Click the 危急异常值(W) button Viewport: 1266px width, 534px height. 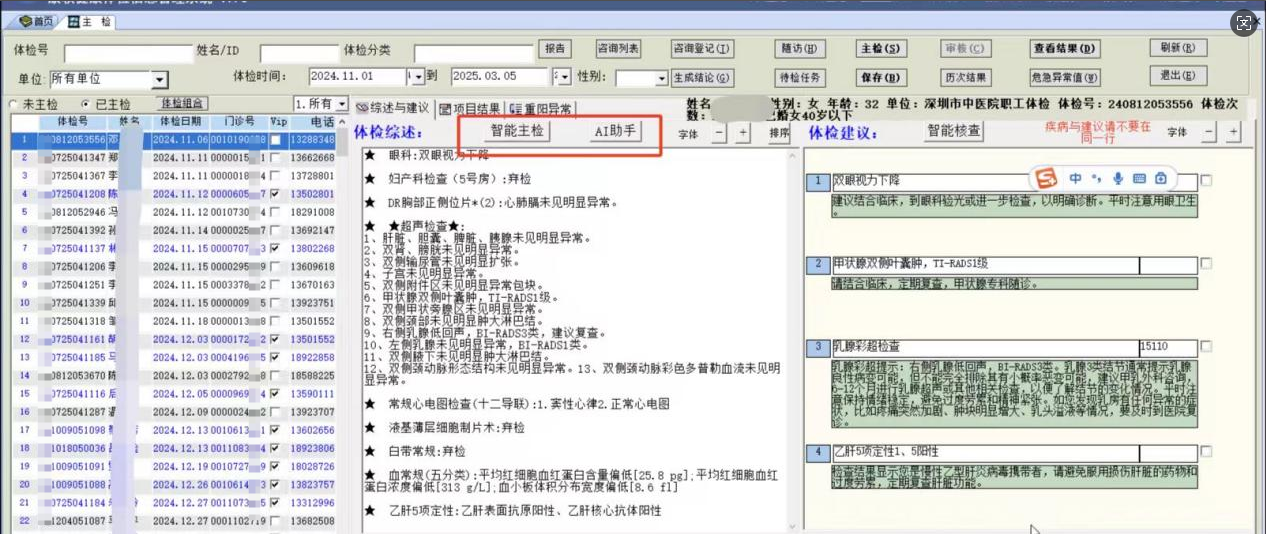pos(1065,77)
